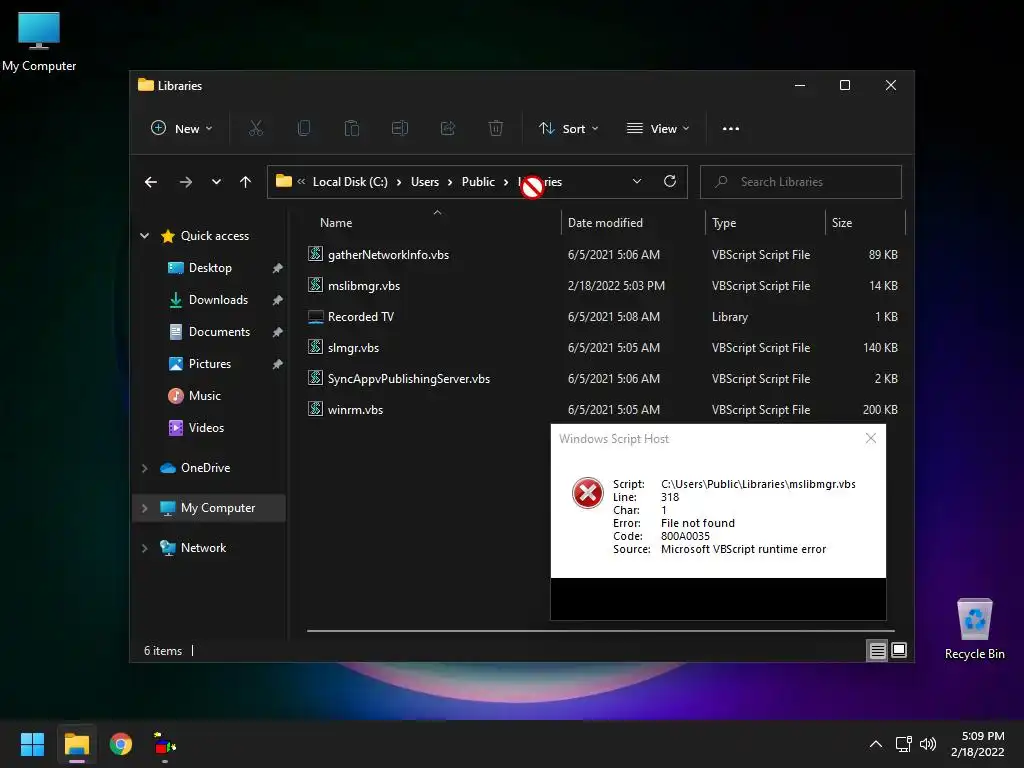Refresh the Libraries folder view
The width and height of the screenshot is (1024, 768).
(x=670, y=182)
